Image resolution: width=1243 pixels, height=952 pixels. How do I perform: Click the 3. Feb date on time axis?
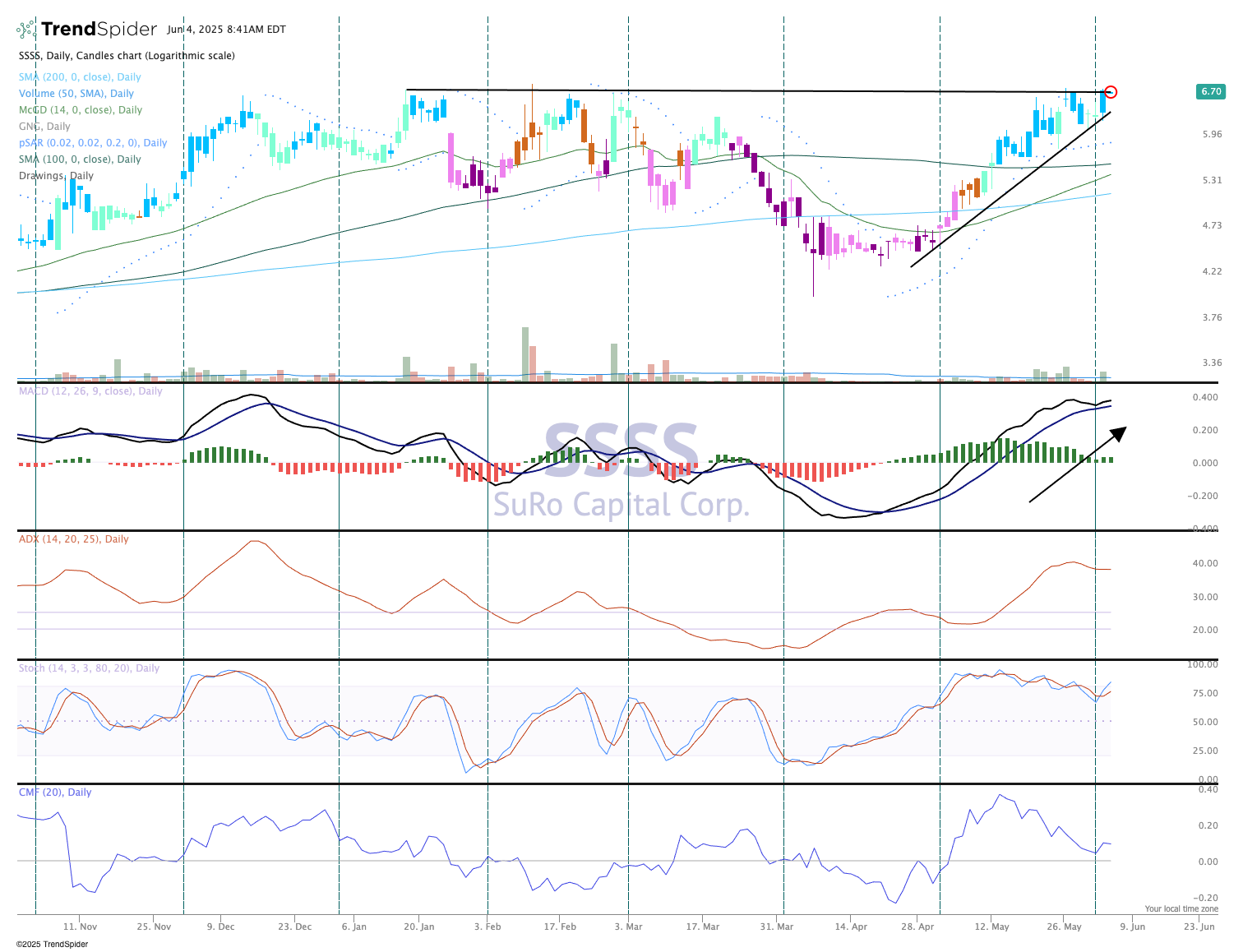(x=487, y=927)
